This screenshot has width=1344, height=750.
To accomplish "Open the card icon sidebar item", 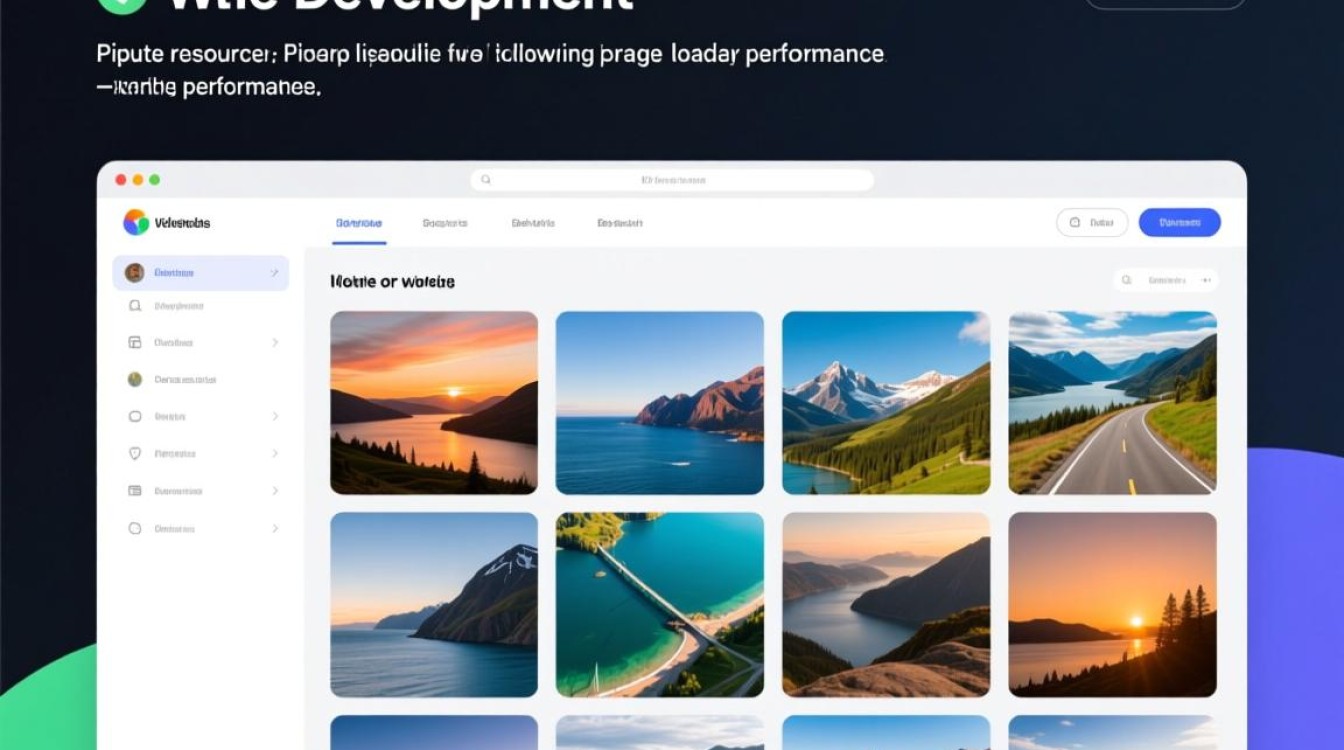I will tap(135, 491).
